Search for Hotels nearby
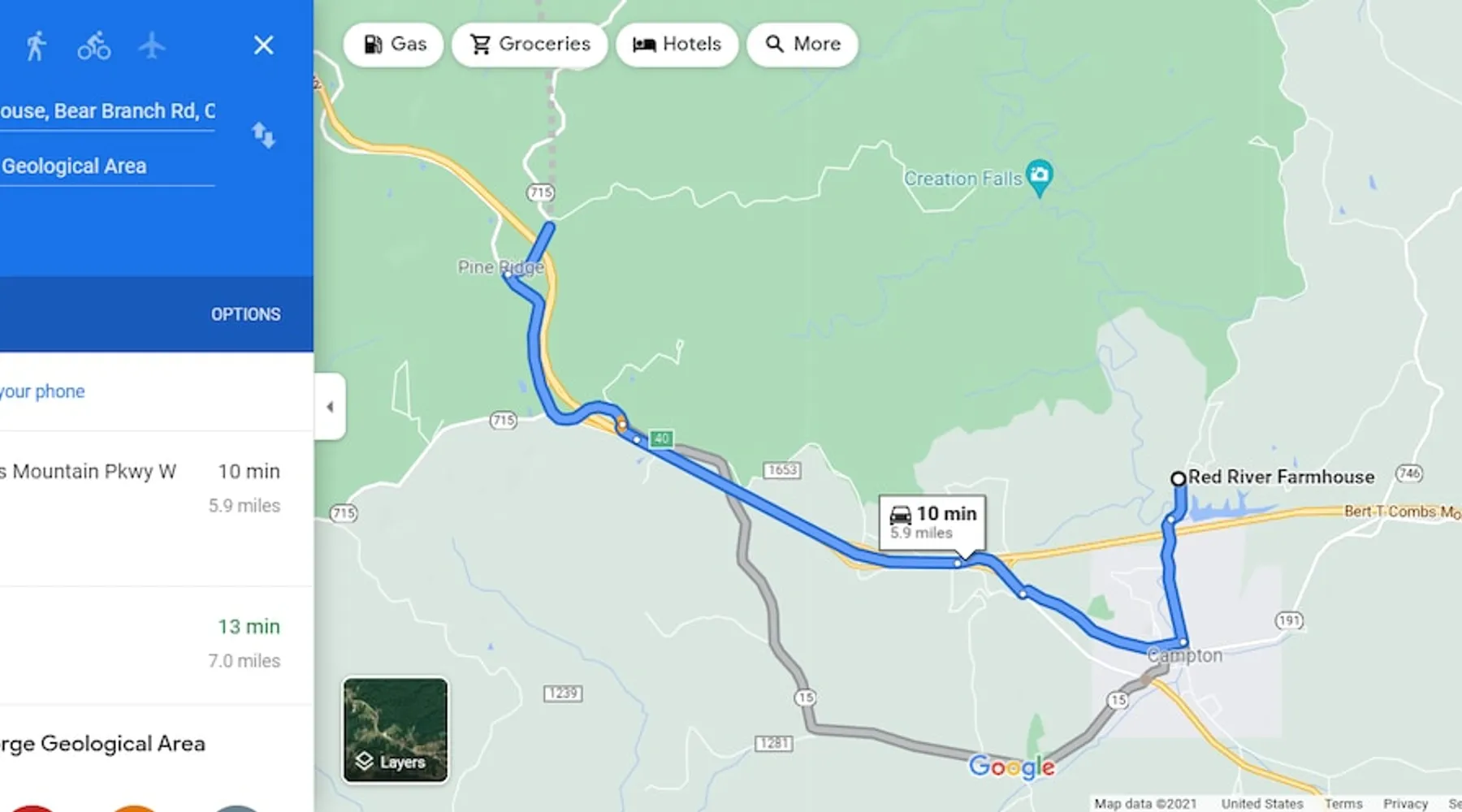1462x812 pixels. click(x=677, y=44)
